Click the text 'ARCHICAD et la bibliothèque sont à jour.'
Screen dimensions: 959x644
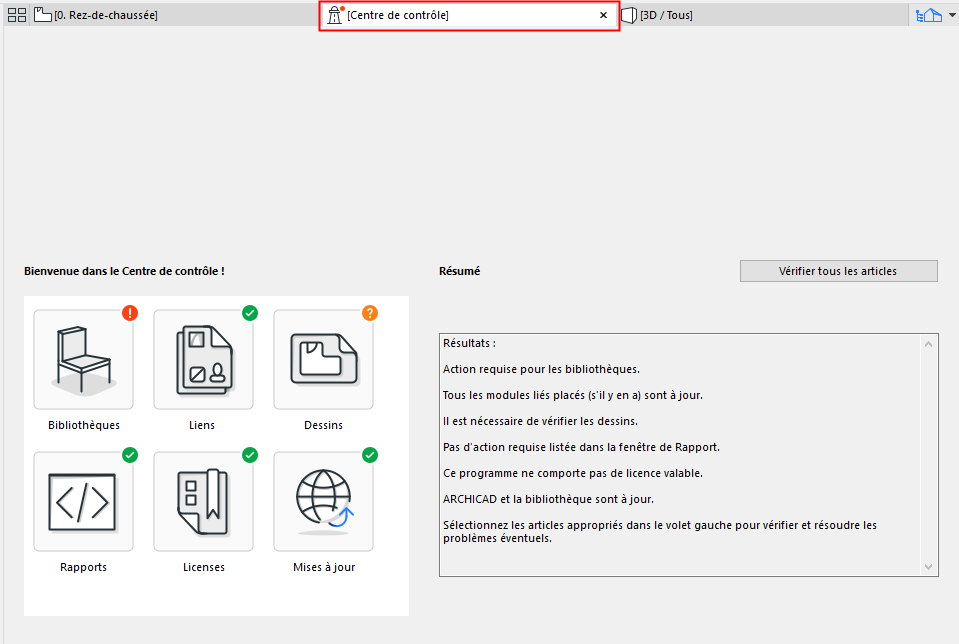(x=548, y=499)
